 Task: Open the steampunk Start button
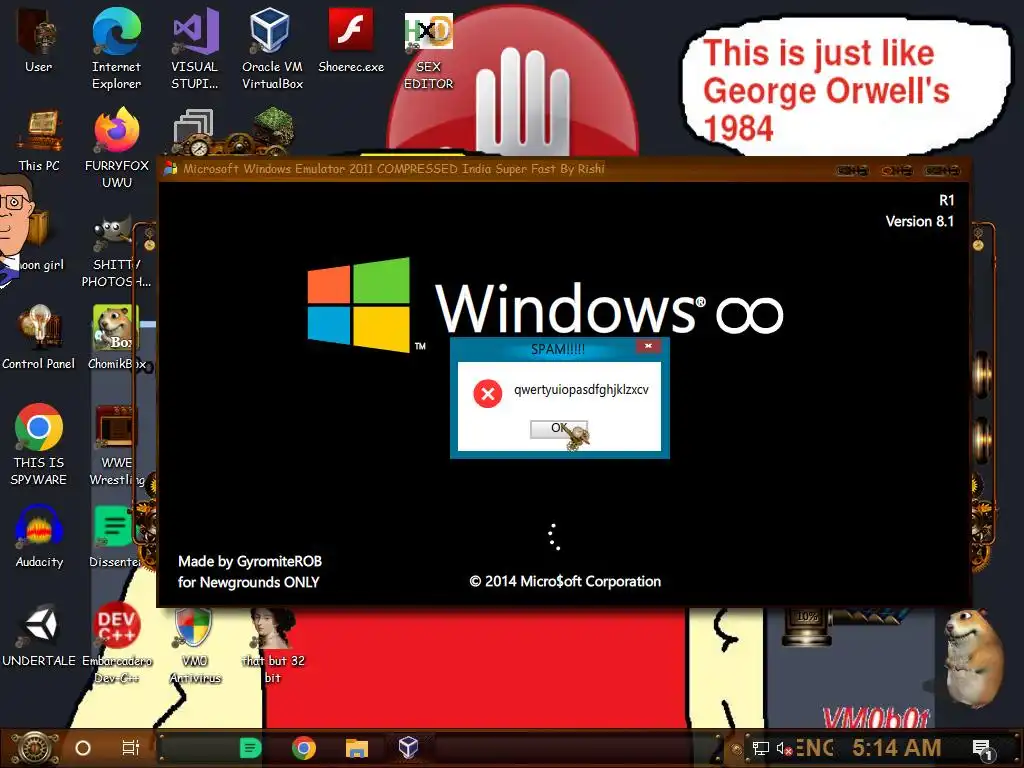[x=34, y=748]
